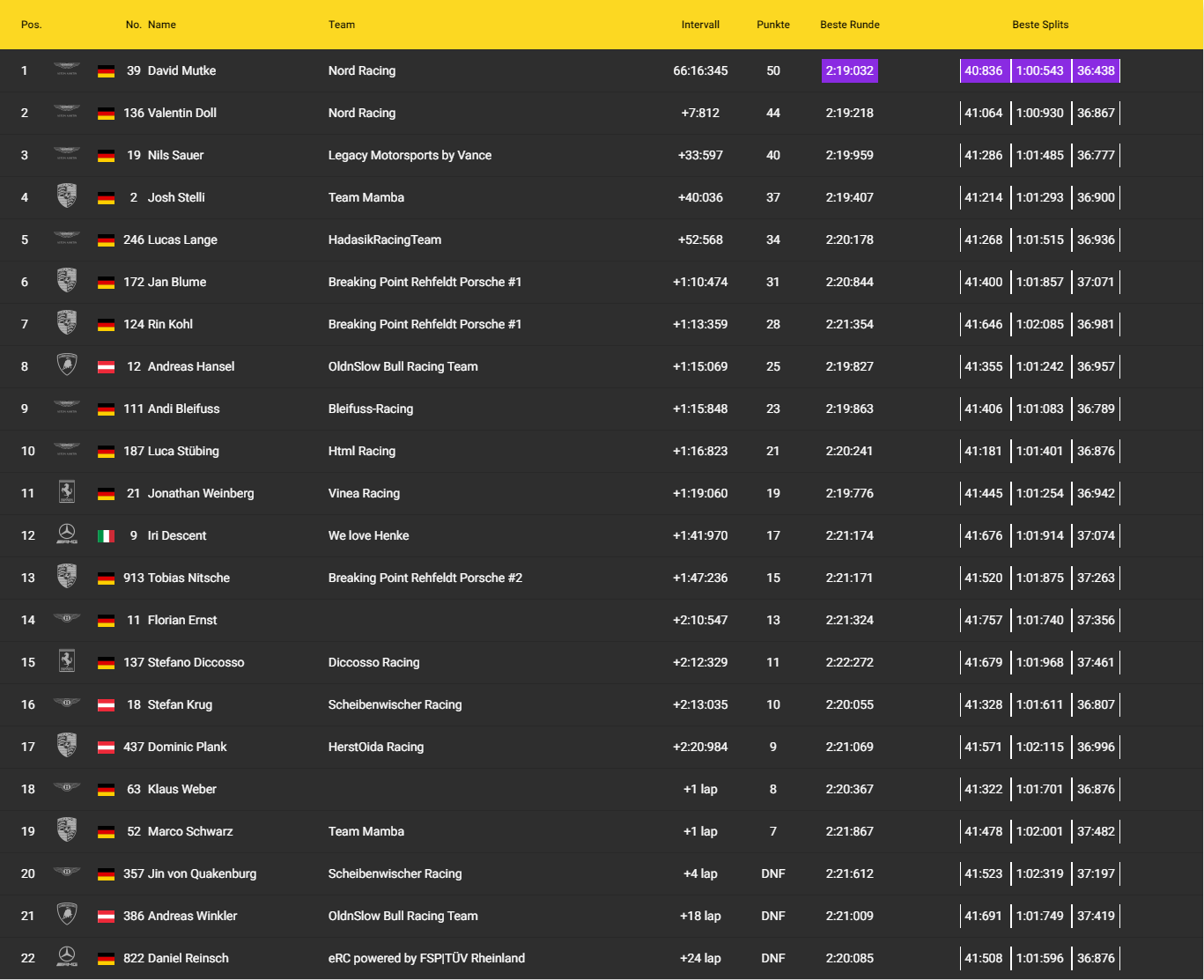Click the Ferrari logo next to Jonathan Weinberg
This screenshot has width=1204, height=980.
67,493
